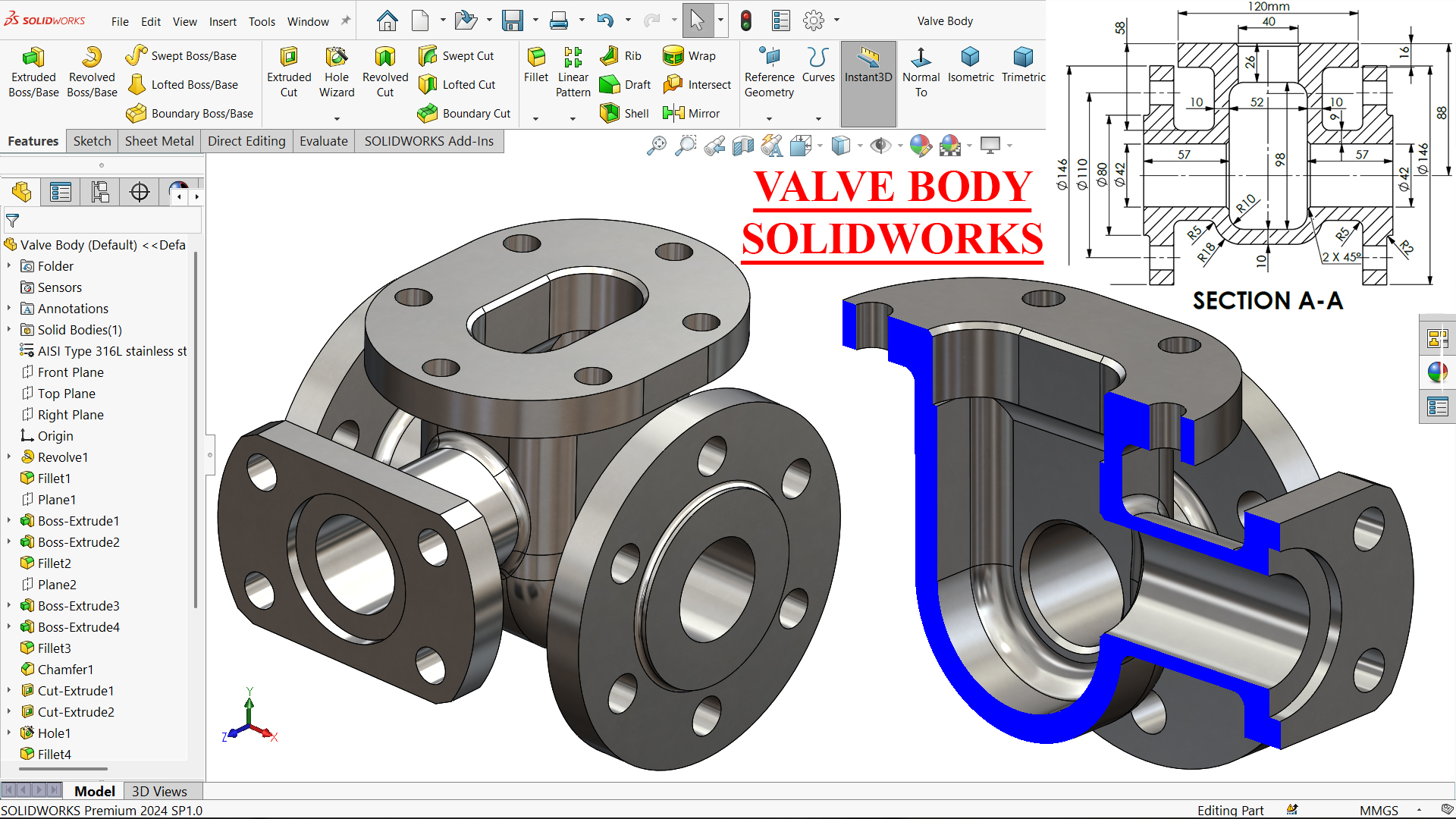Viewport: 1456px width, 819px height.
Task: Open the Insert menu
Action: 223,21
